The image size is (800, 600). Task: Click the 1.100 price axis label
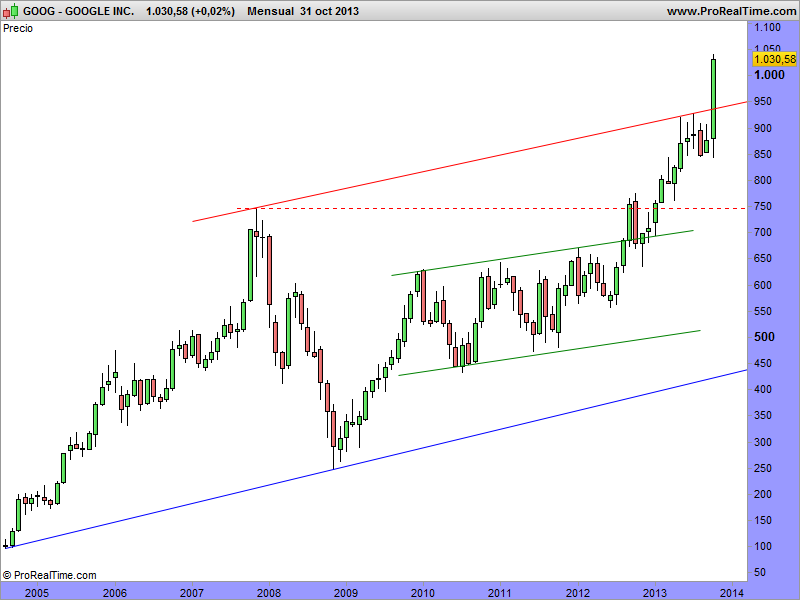coord(767,28)
